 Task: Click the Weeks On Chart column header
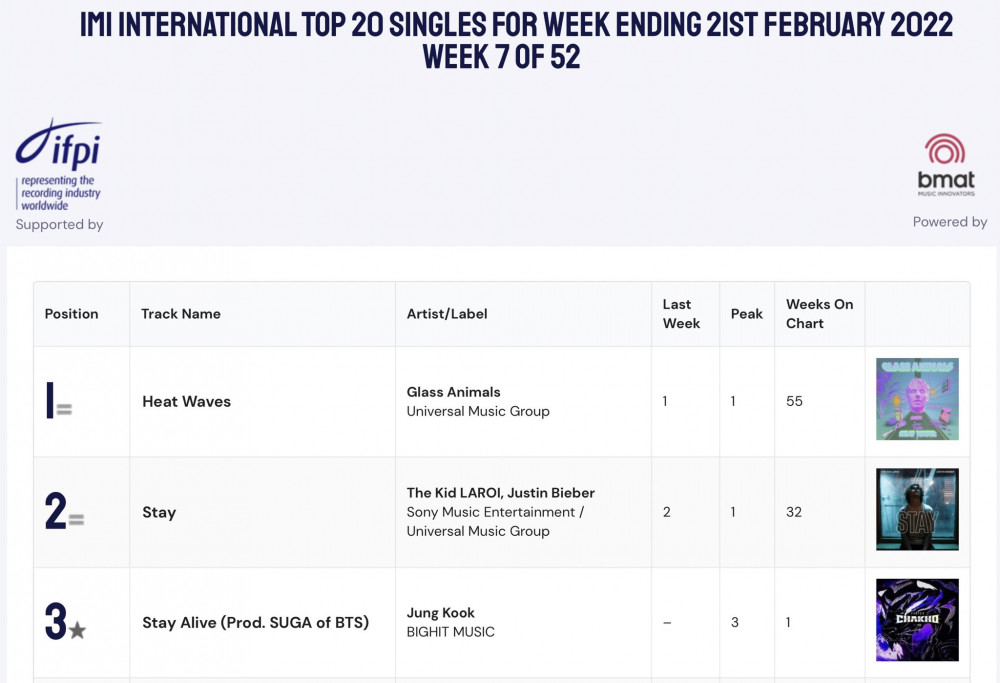point(820,314)
